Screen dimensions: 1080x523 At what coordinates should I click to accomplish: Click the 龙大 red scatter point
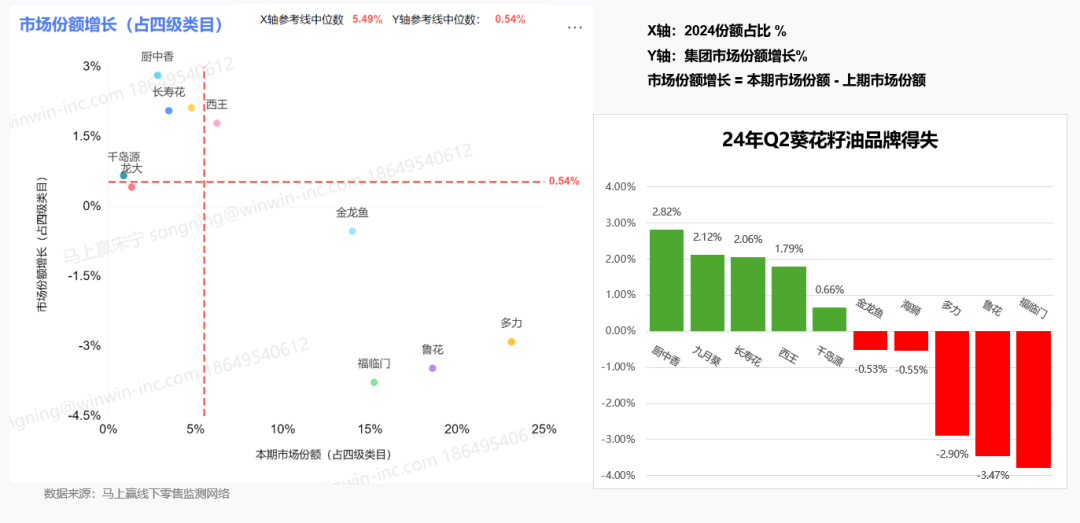[x=132, y=187]
